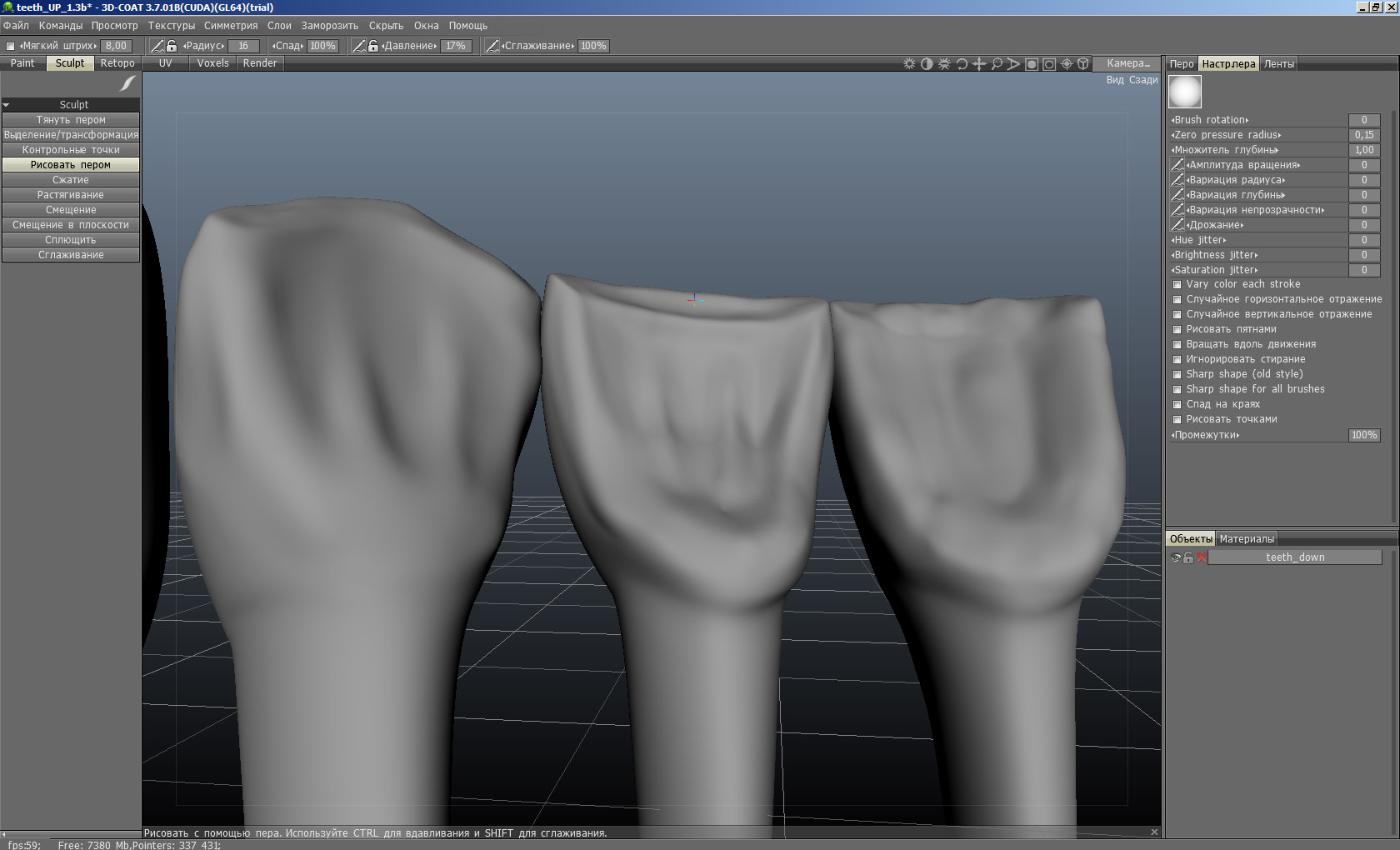Select the pan camera cross-arrows icon
The image size is (1400, 850).
(979, 64)
